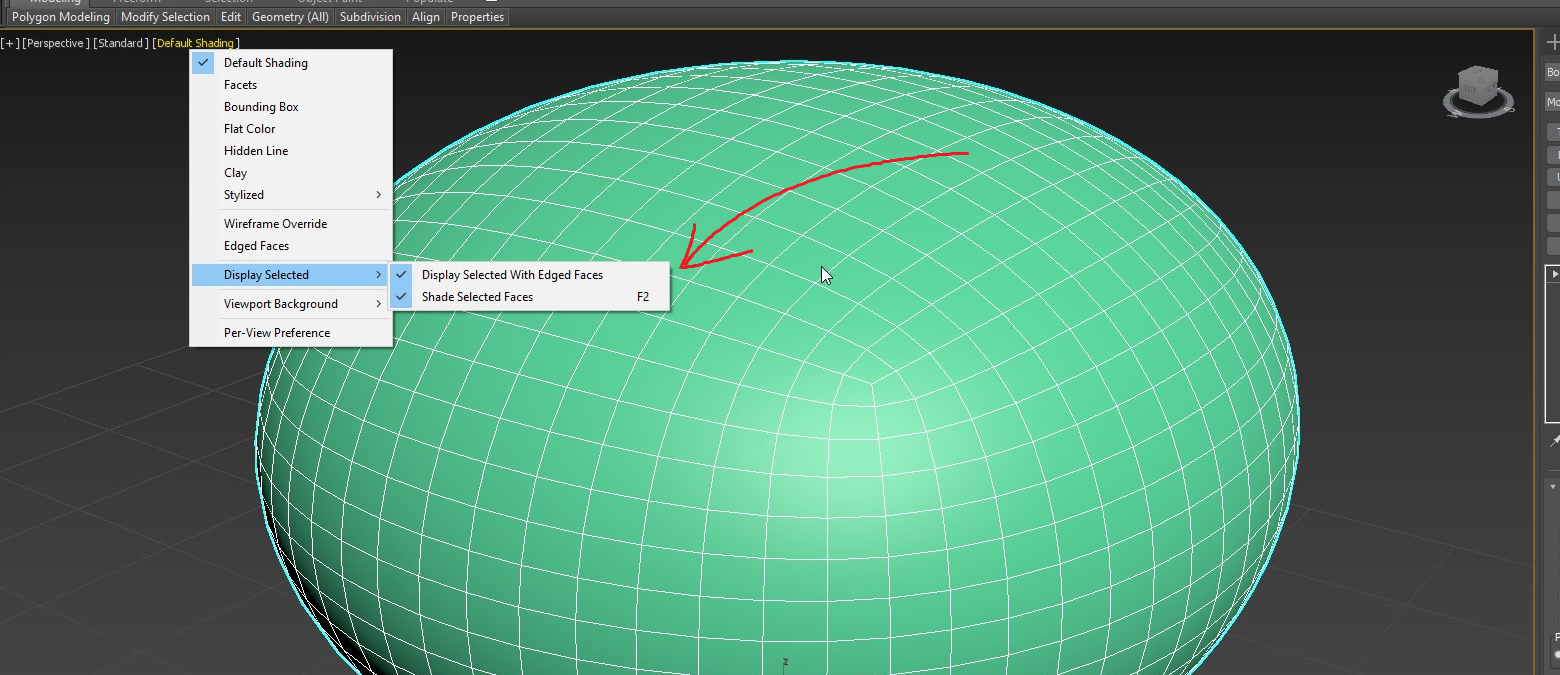Open the viewport menu via the [+] label

(8, 42)
